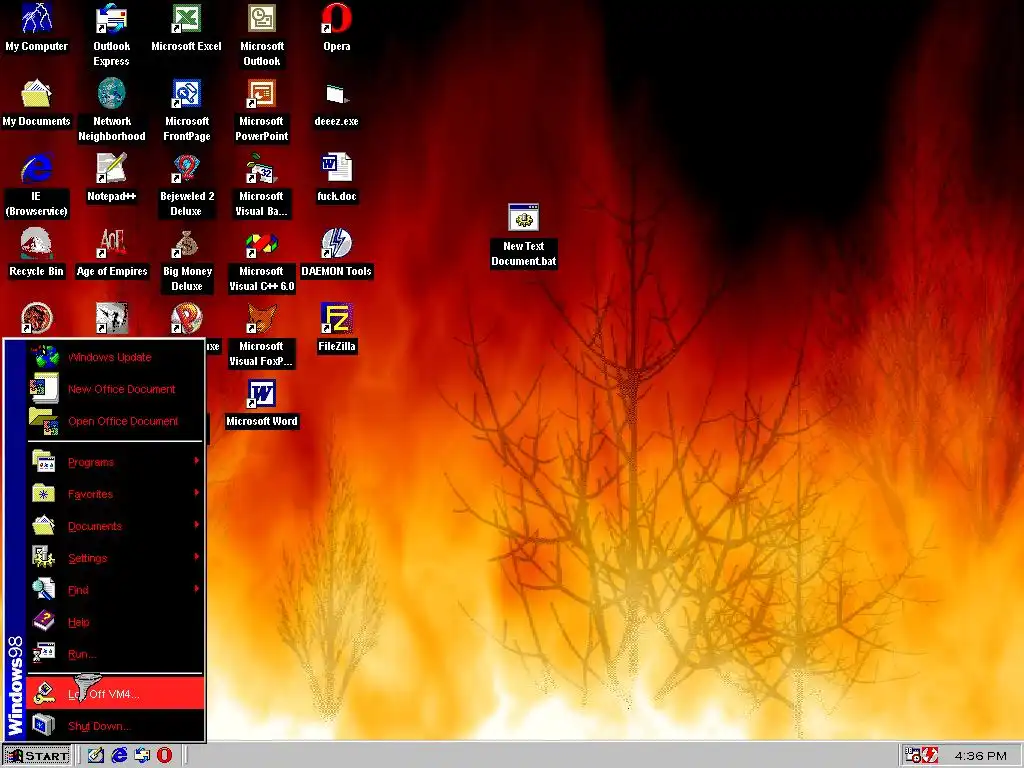Select the Notepad++ desktop shortcut

(x=111, y=178)
